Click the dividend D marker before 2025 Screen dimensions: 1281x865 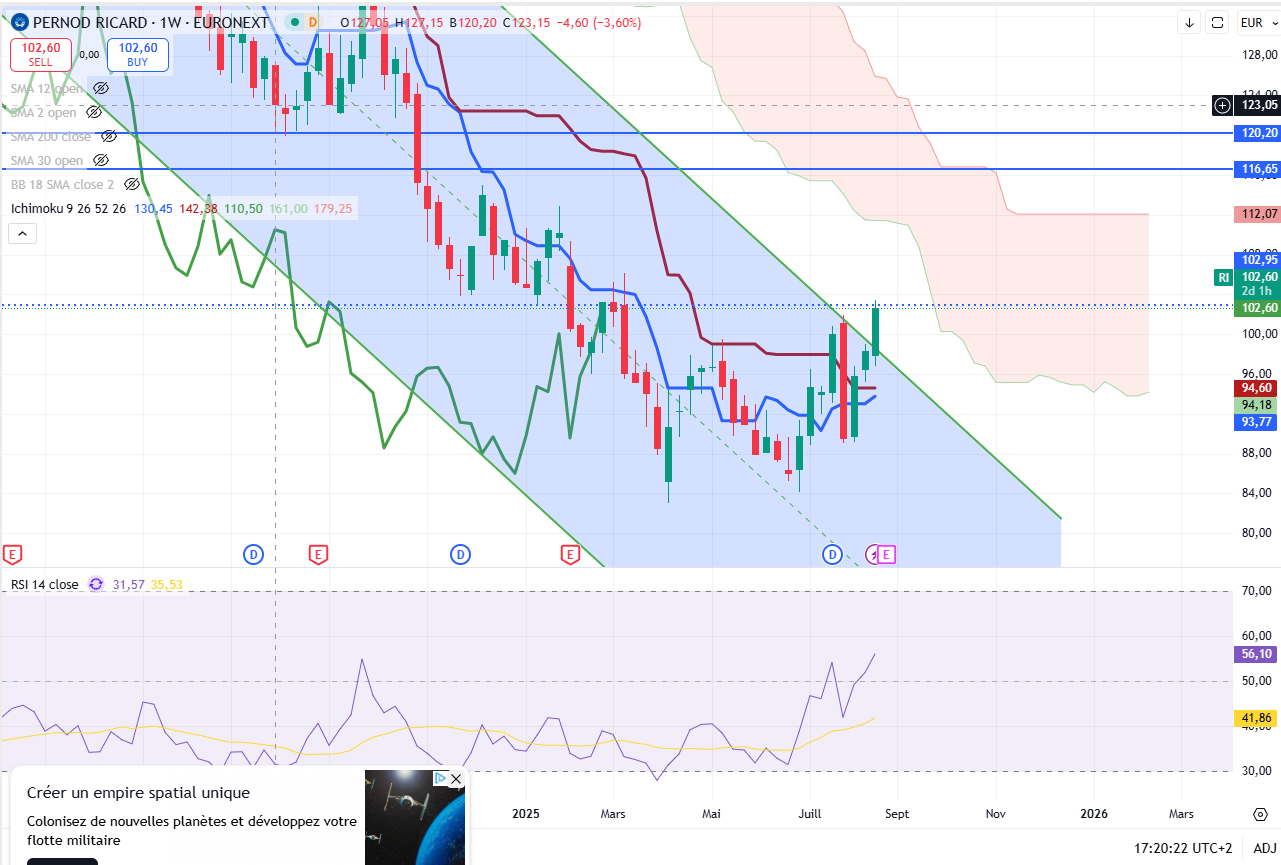tap(460, 553)
